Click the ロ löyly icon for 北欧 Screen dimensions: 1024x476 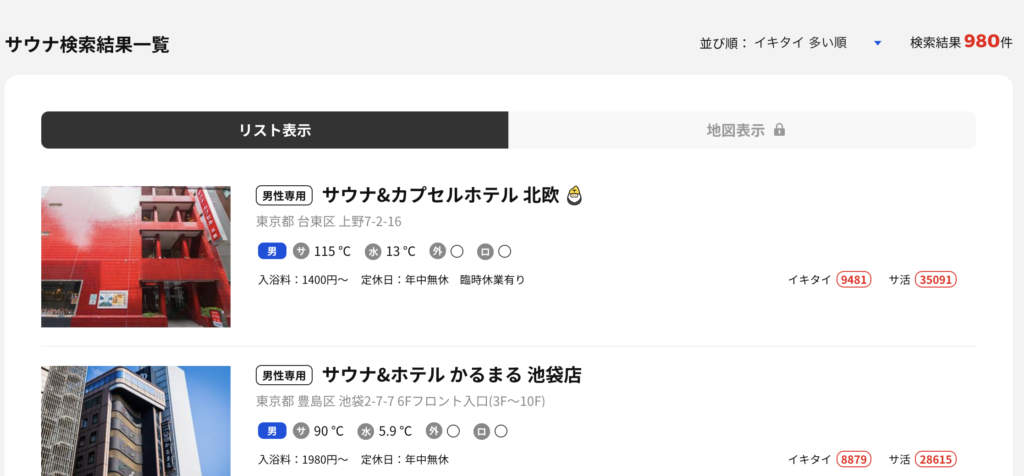coord(485,251)
